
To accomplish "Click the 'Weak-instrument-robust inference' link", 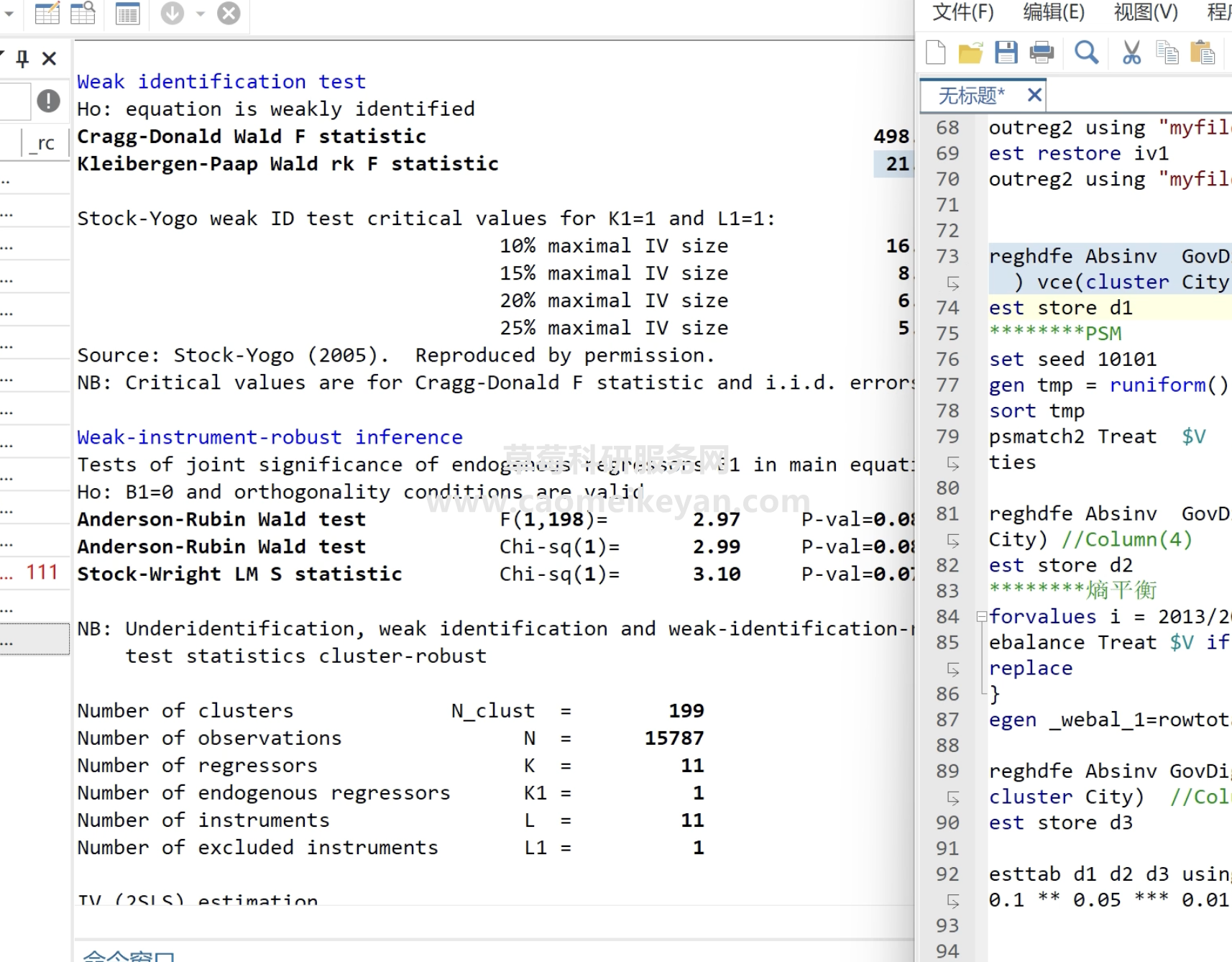I will (x=270, y=437).
